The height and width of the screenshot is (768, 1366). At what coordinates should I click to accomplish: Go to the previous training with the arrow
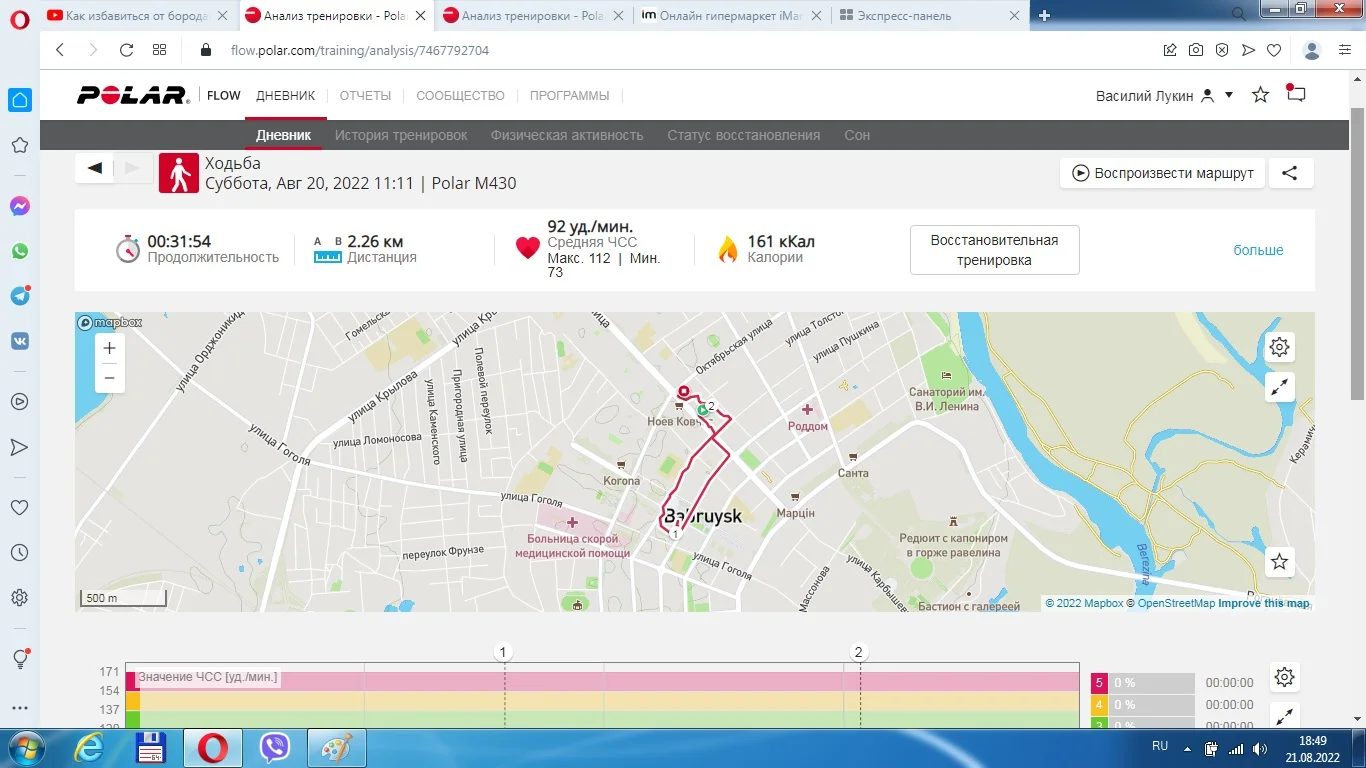[95, 168]
